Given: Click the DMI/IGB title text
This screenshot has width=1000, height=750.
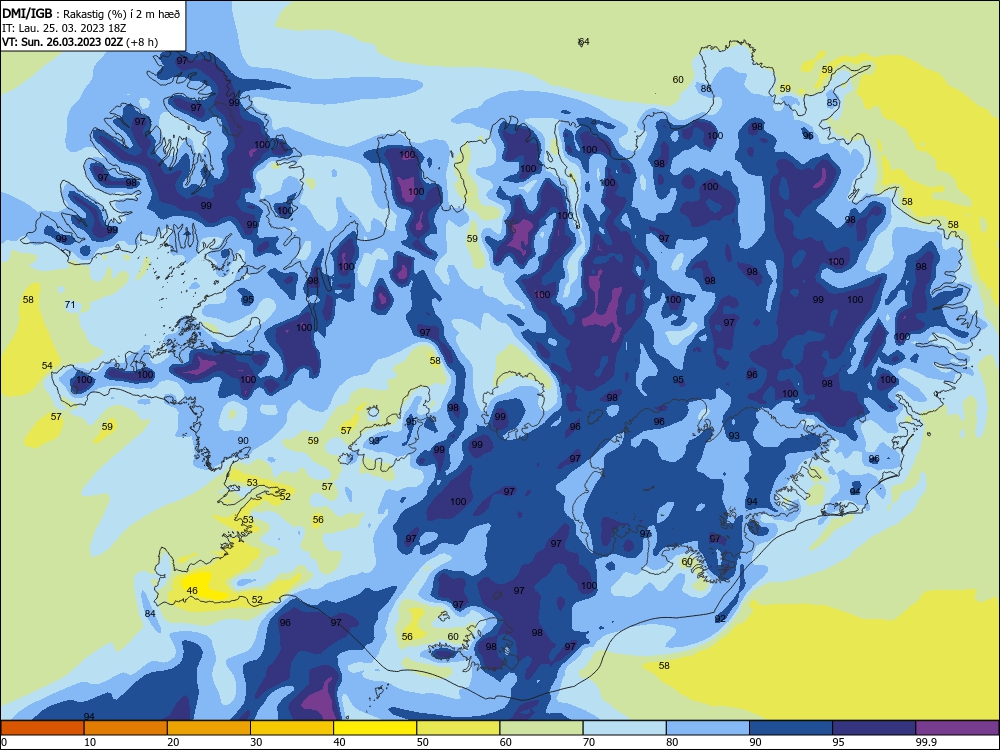Looking at the screenshot, I should 27,13.
